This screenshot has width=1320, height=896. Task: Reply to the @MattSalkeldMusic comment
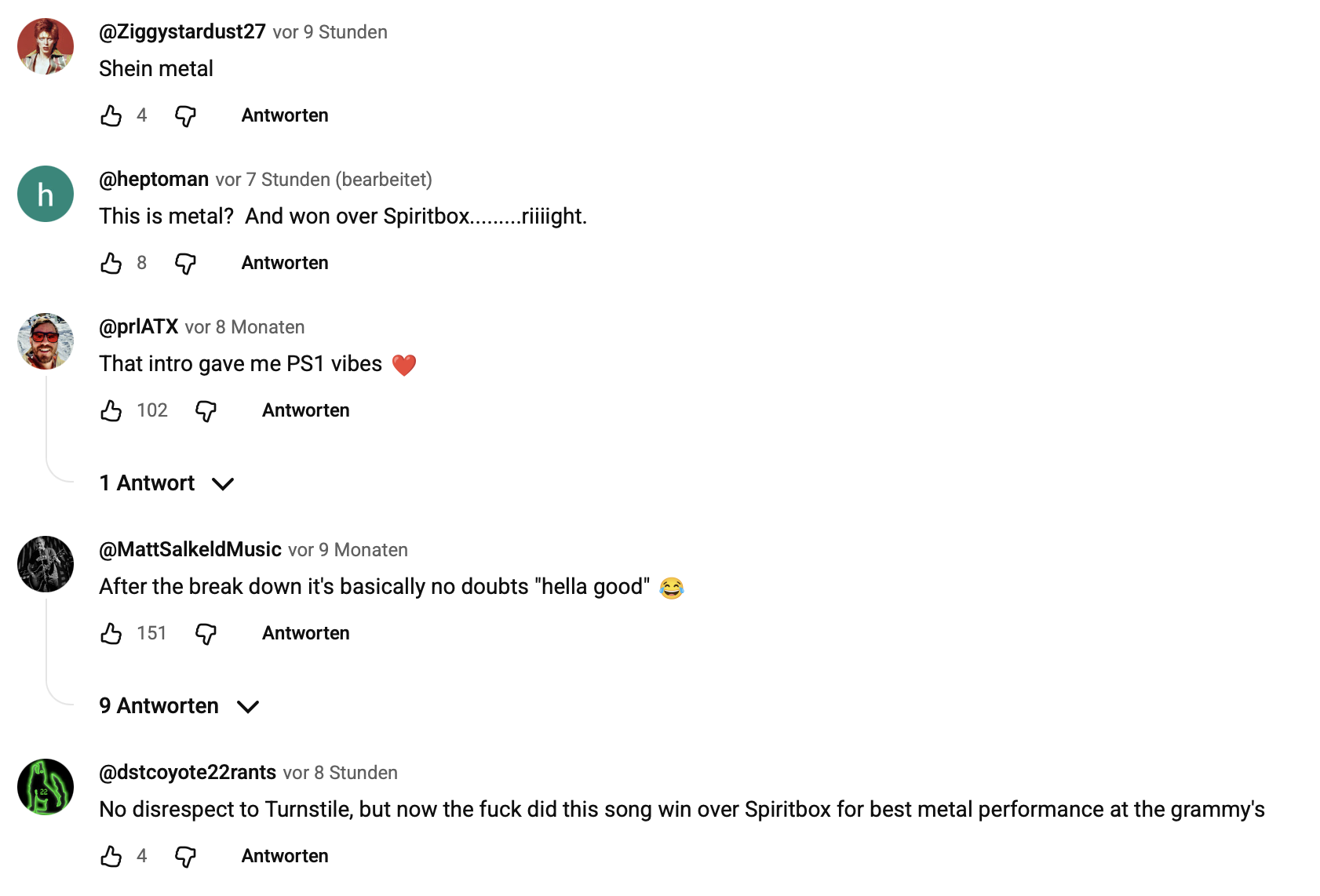(x=305, y=633)
